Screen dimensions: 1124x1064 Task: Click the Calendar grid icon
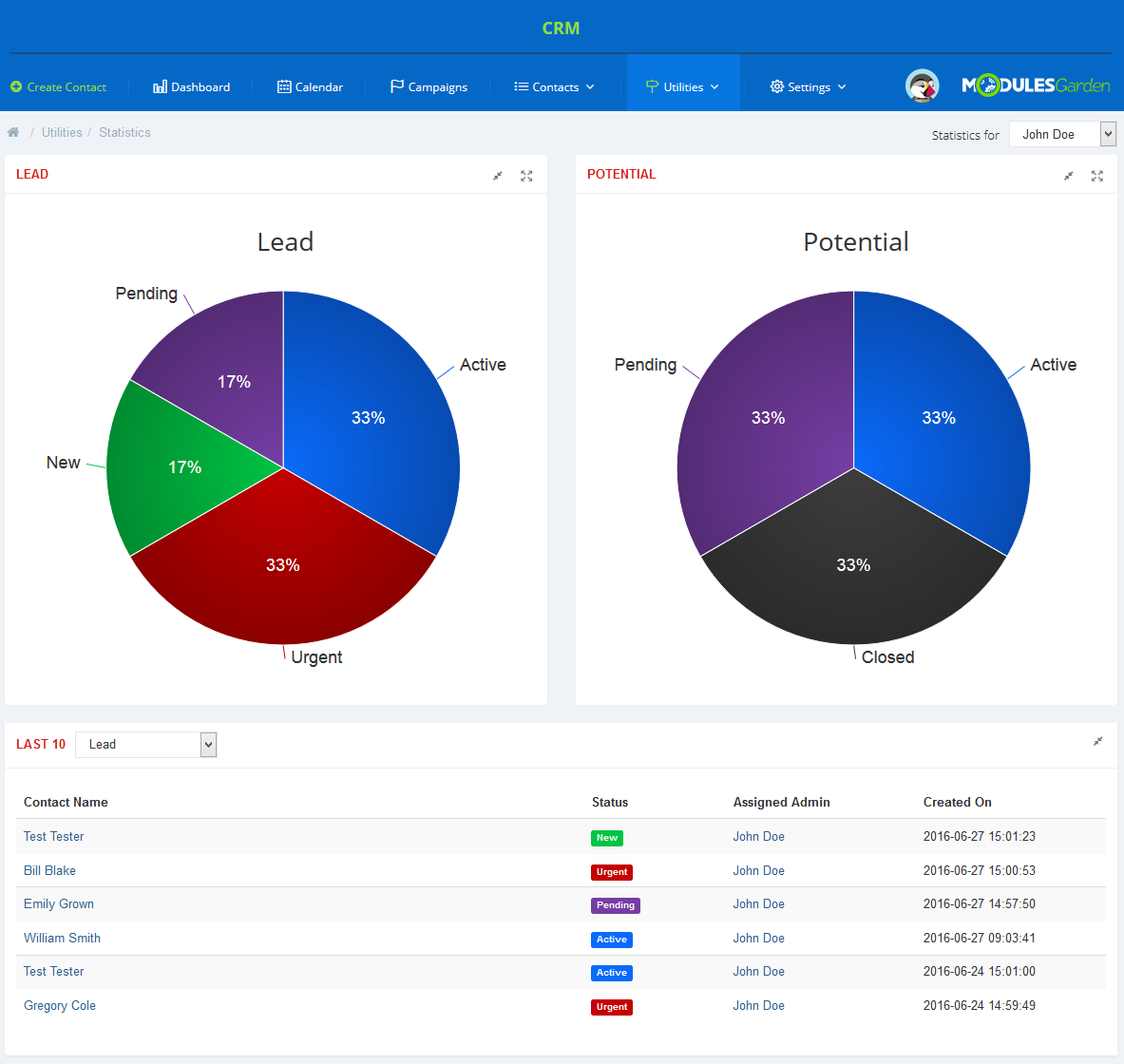[284, 86]
